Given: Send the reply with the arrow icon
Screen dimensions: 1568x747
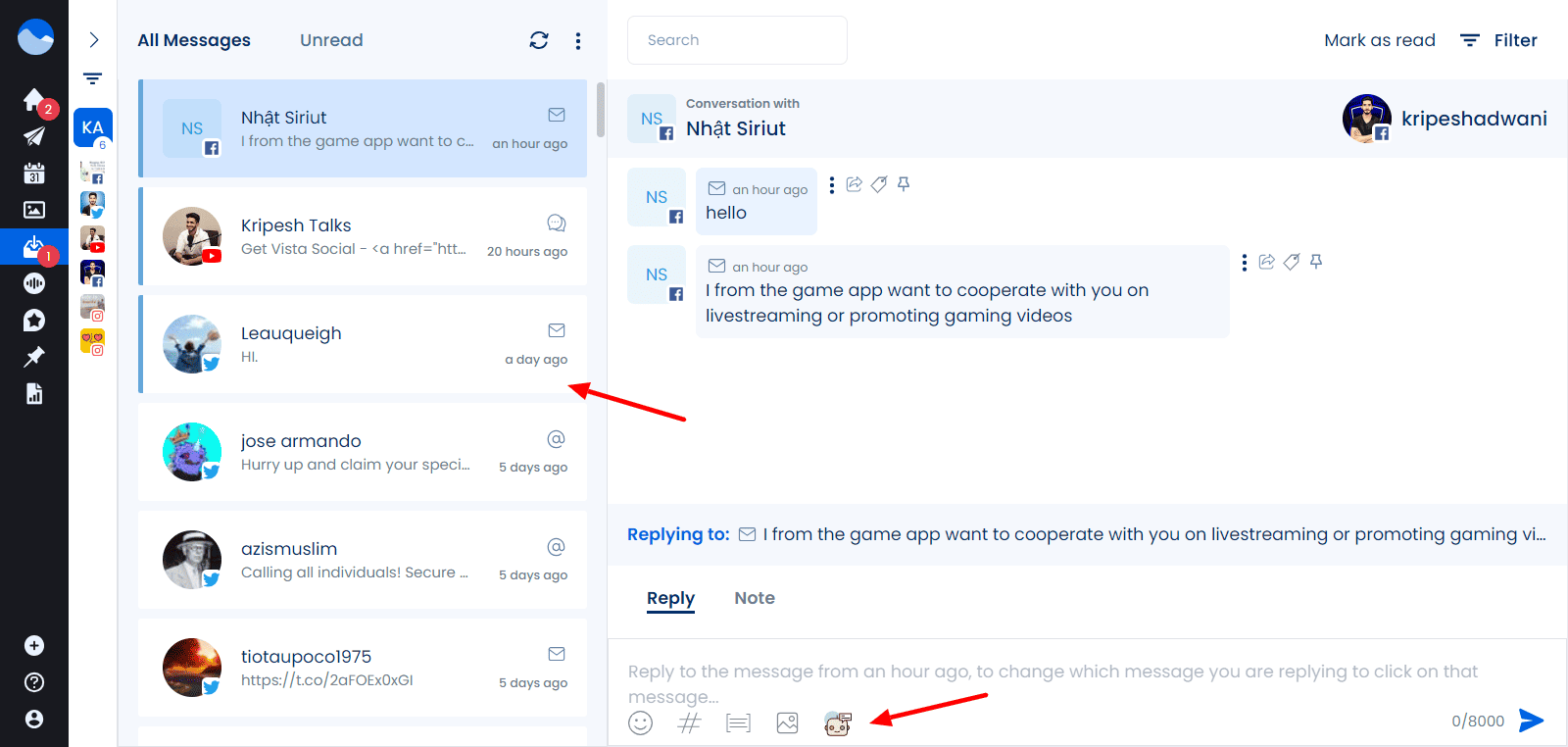Looking at the screenshot, I should 1531,721.
